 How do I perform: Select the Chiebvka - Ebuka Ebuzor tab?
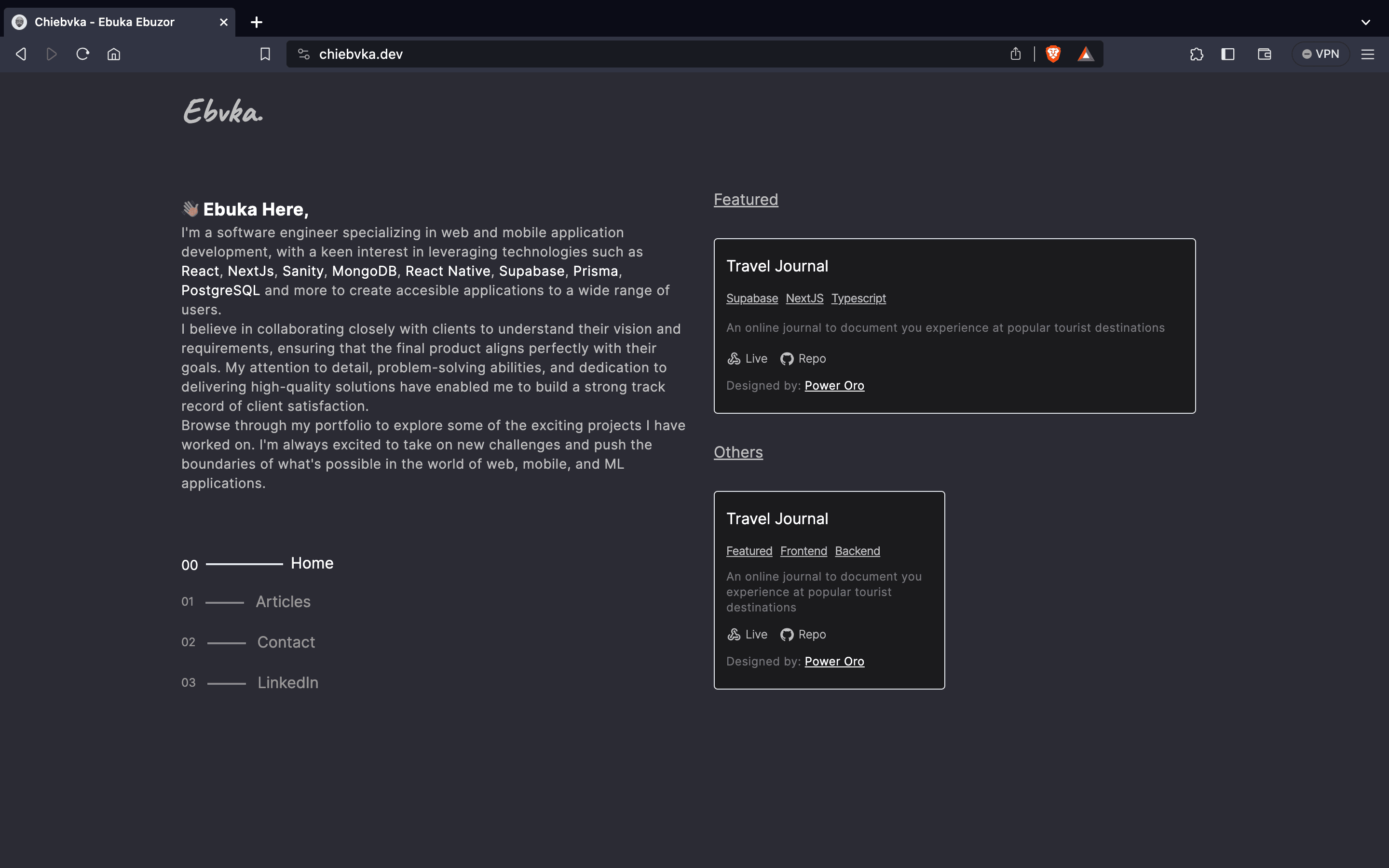coord(104,22)
